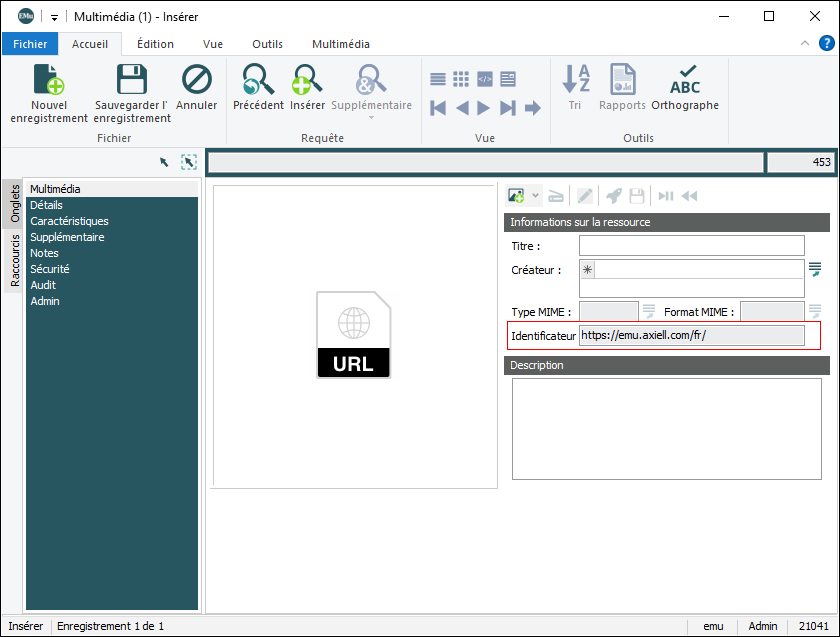The width and height of the screenshot is (840, 637).
Task: Open the Fichier menu
Action: pos(30,44)
